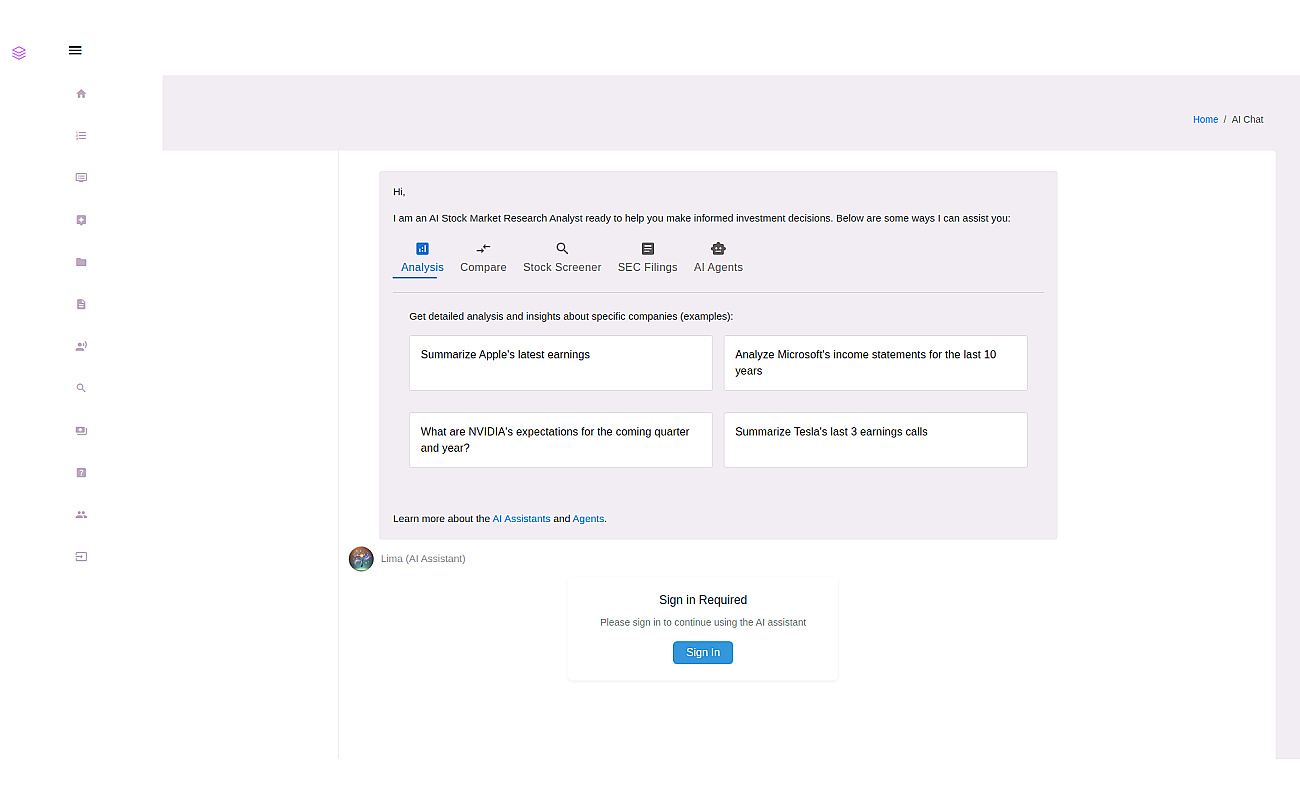Image resolution: width=1300 pixels, height=788 pixels.
Task: Click the SEC Filings document icon
Action: (x=648, y=249)
